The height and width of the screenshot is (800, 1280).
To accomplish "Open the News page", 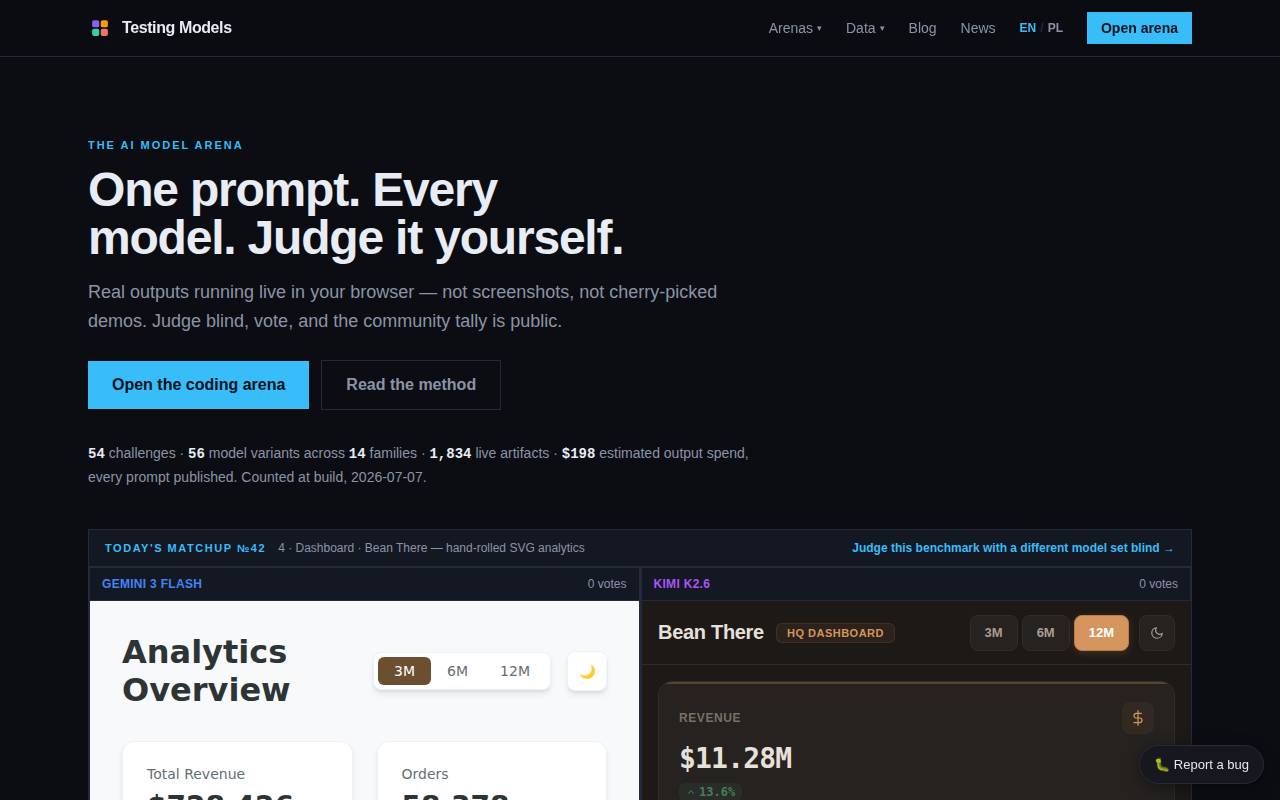I will (x=978, y=28).
